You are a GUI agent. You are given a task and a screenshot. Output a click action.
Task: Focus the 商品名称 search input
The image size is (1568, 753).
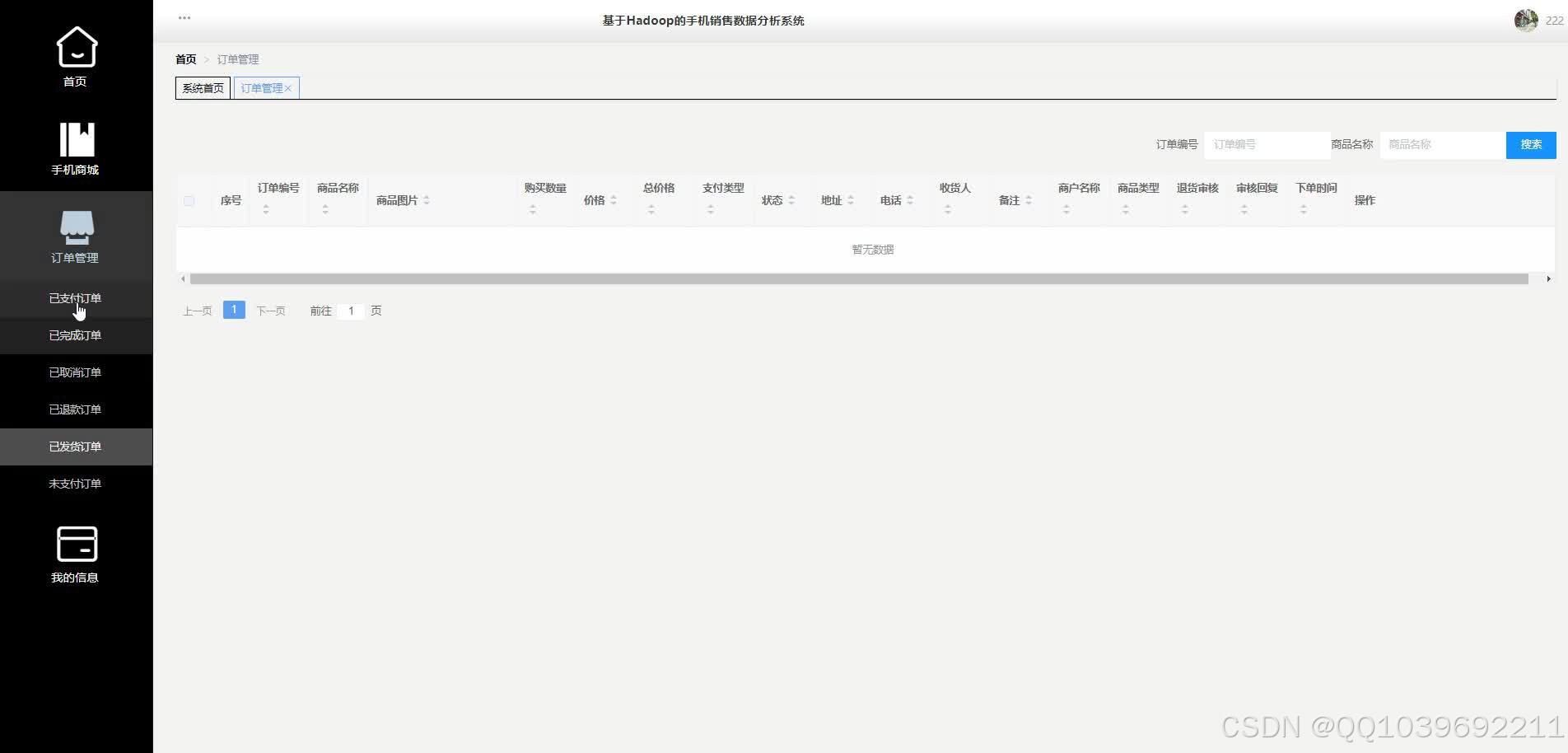pos(1443,144)
